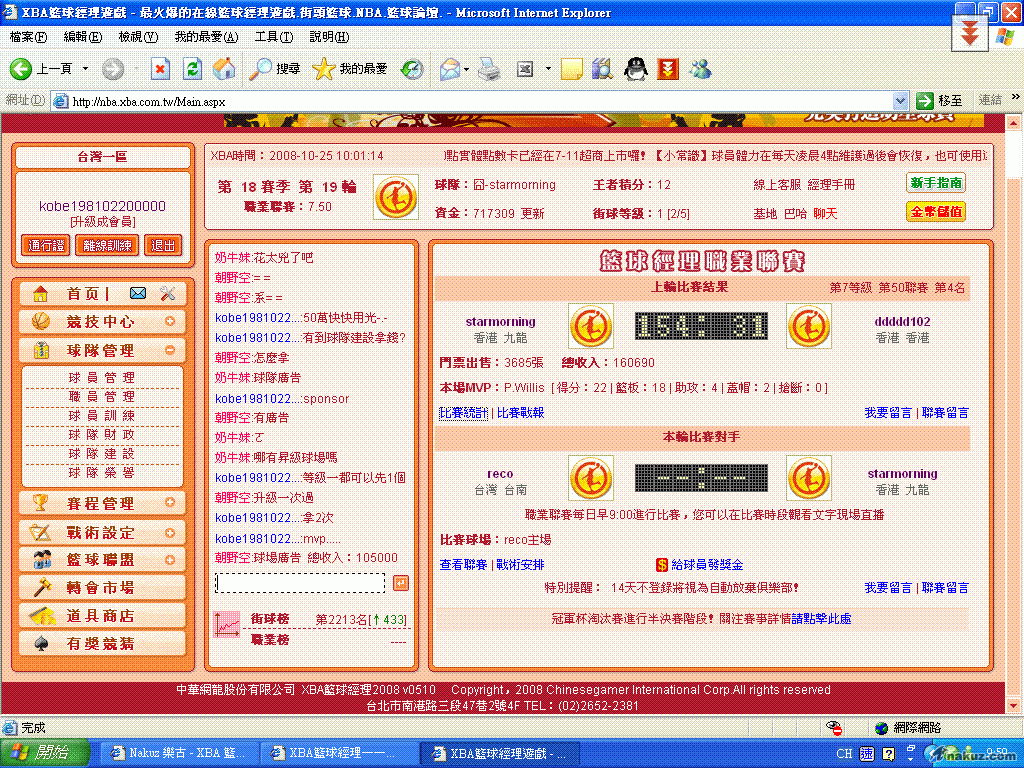Screen dimensions: 1024x768
Task: Click the IE Home icon
Action: 224,69
